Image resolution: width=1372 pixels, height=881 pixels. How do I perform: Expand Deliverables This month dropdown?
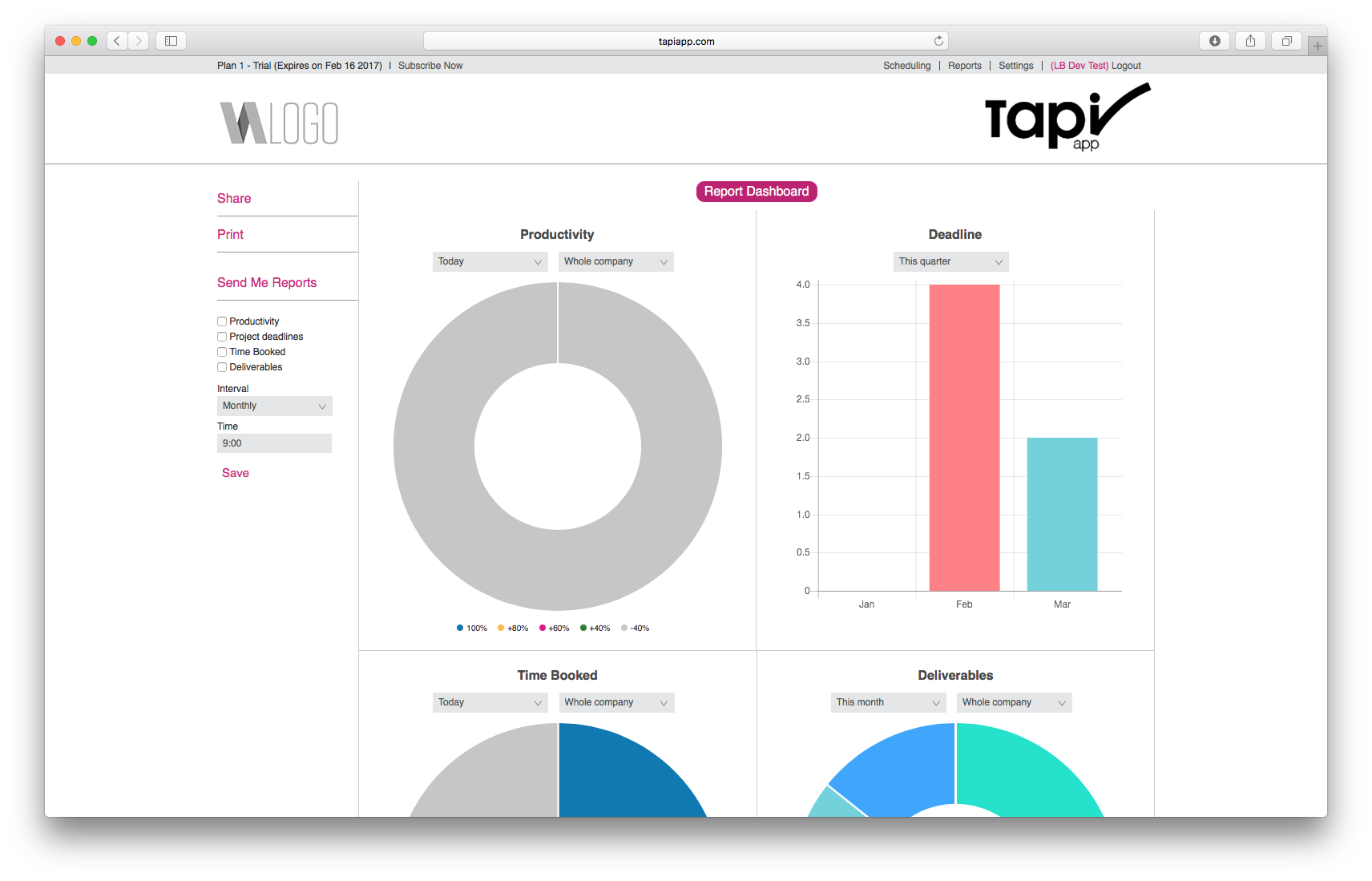tap(888, 702)
